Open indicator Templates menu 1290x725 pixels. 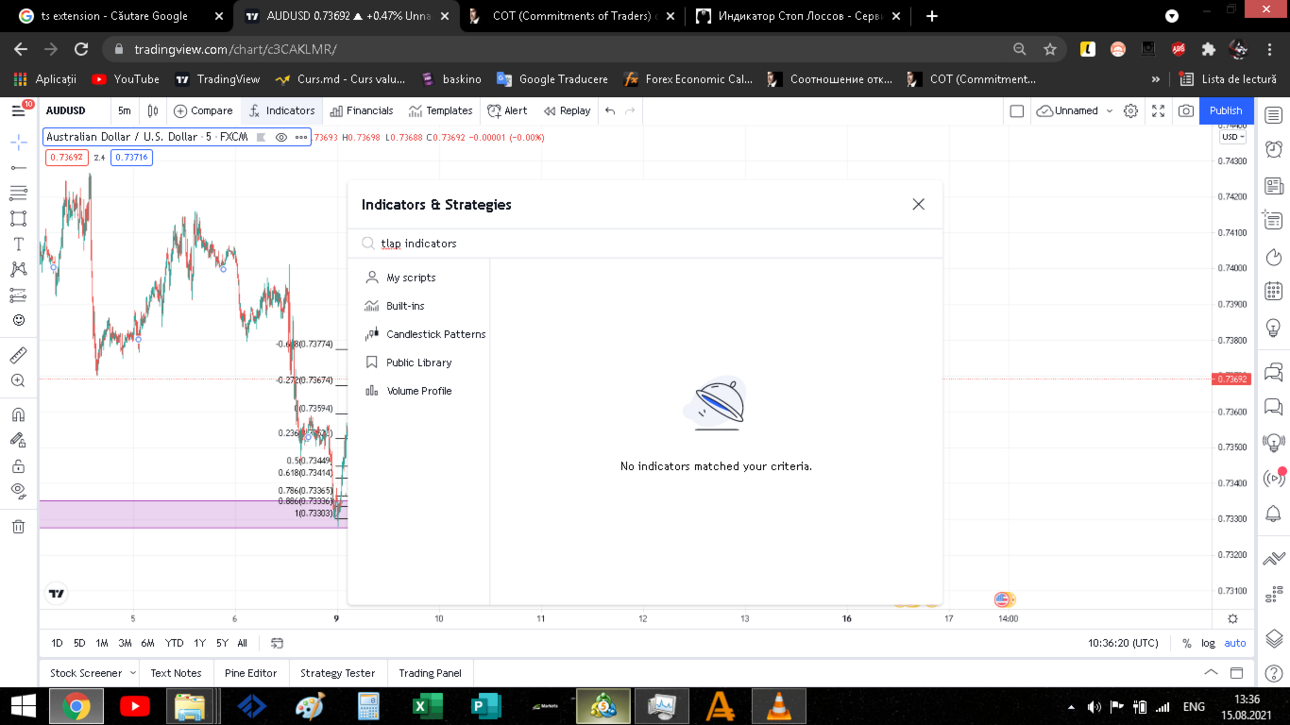[441, 111]
